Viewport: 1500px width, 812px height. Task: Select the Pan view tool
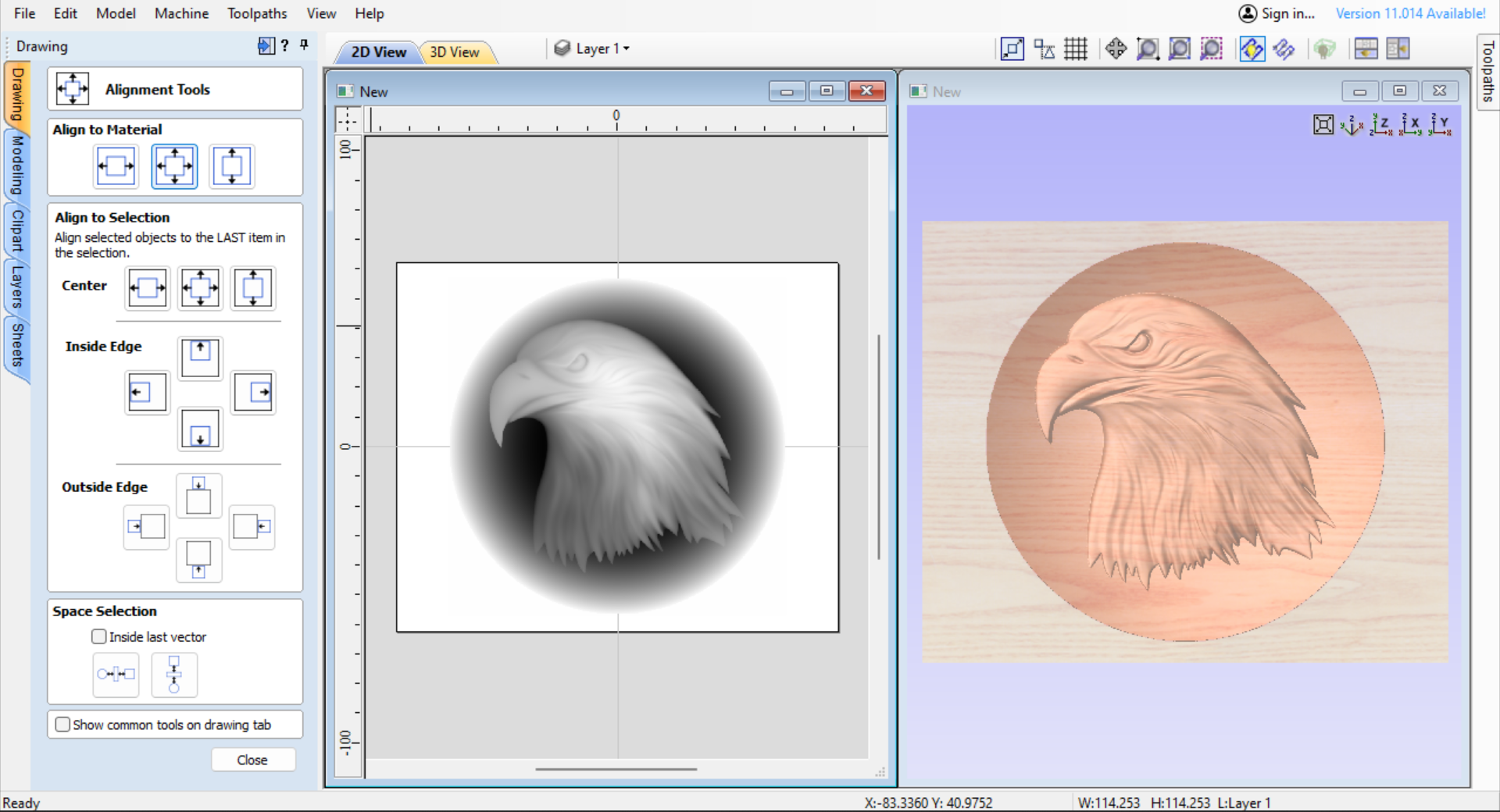pos(1116,48)
